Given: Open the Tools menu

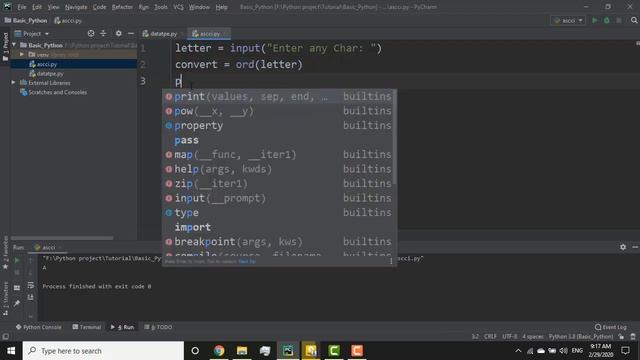Looking at the screenshot, I should [x=161, y=7].
